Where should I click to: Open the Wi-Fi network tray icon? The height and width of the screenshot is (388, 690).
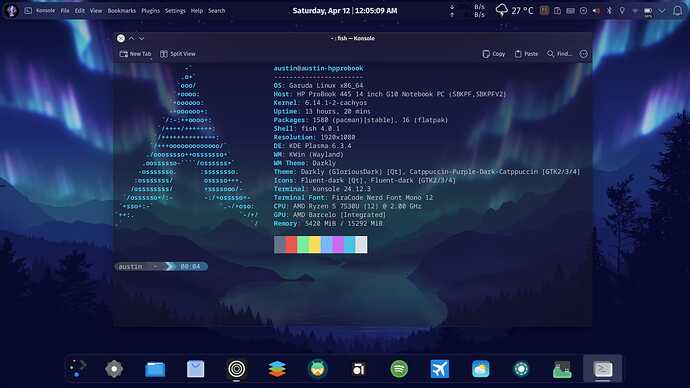(635, 11)
